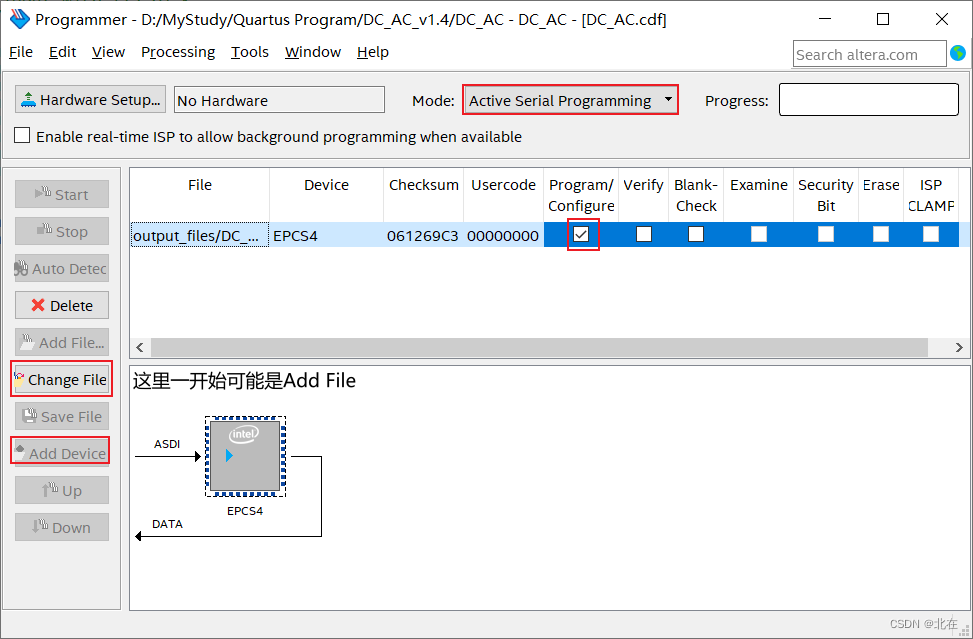The width and height of the screenshot is (973, 639).
Task: Click the Search altera.com input field
Action: tap(869, 54)
